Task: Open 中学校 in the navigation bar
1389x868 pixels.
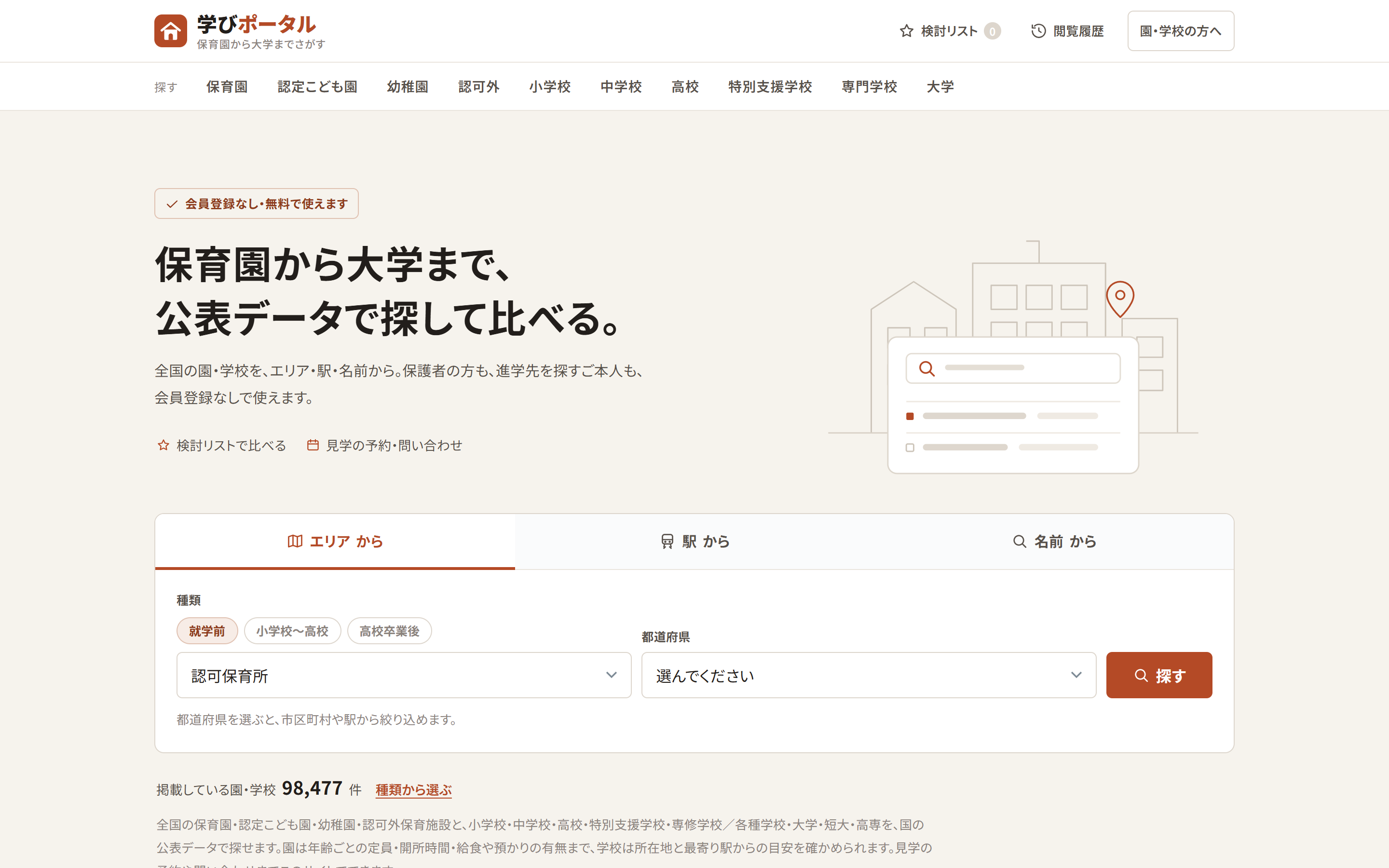Action: tap(621, 87)
